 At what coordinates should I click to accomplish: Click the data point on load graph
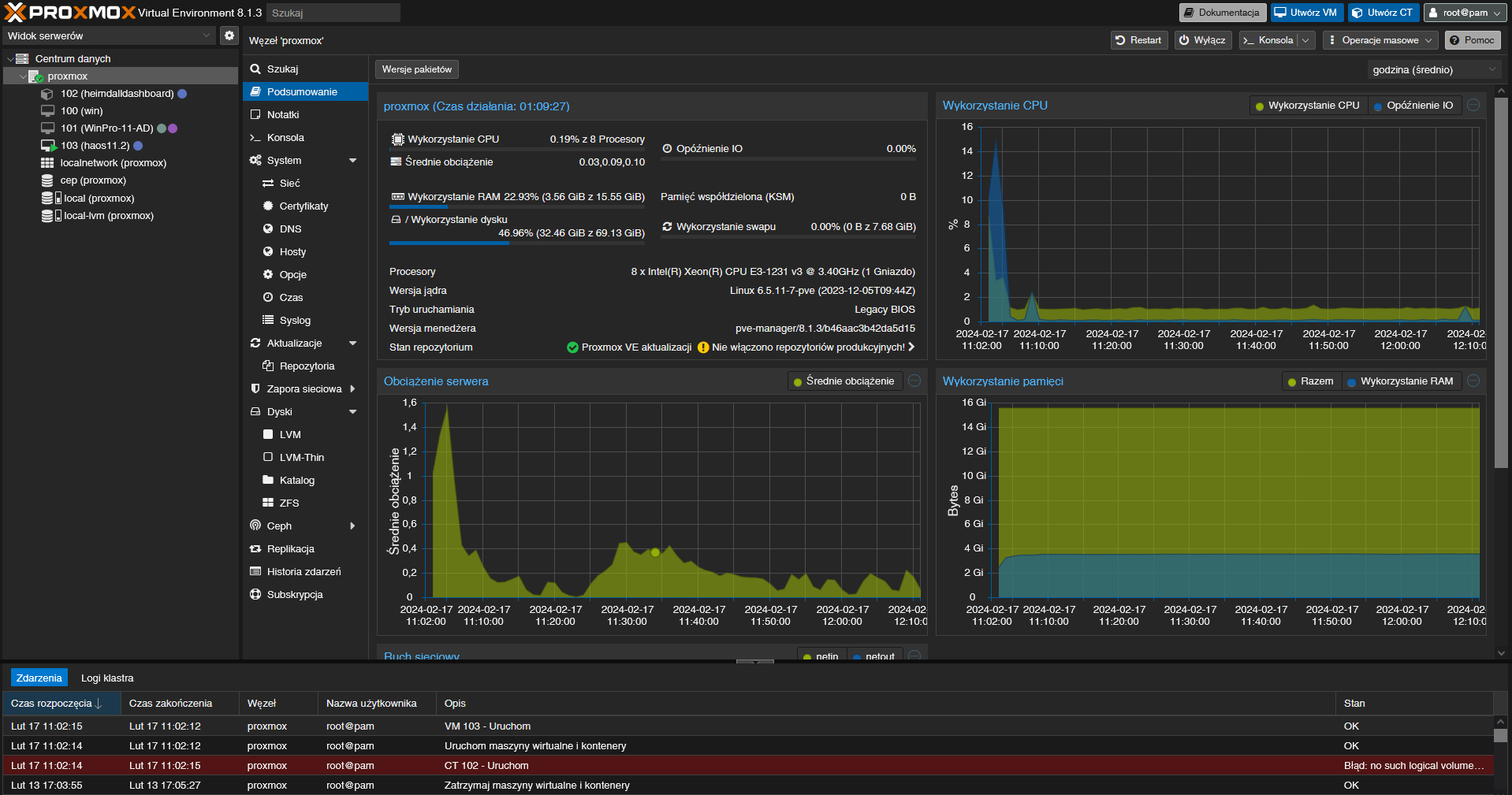click(x=655, y=552)
